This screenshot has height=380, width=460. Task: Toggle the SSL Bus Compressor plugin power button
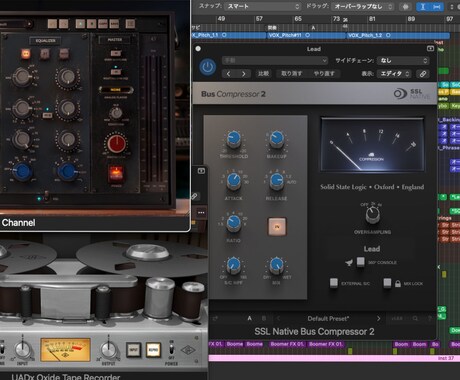[x=208, y=67]
